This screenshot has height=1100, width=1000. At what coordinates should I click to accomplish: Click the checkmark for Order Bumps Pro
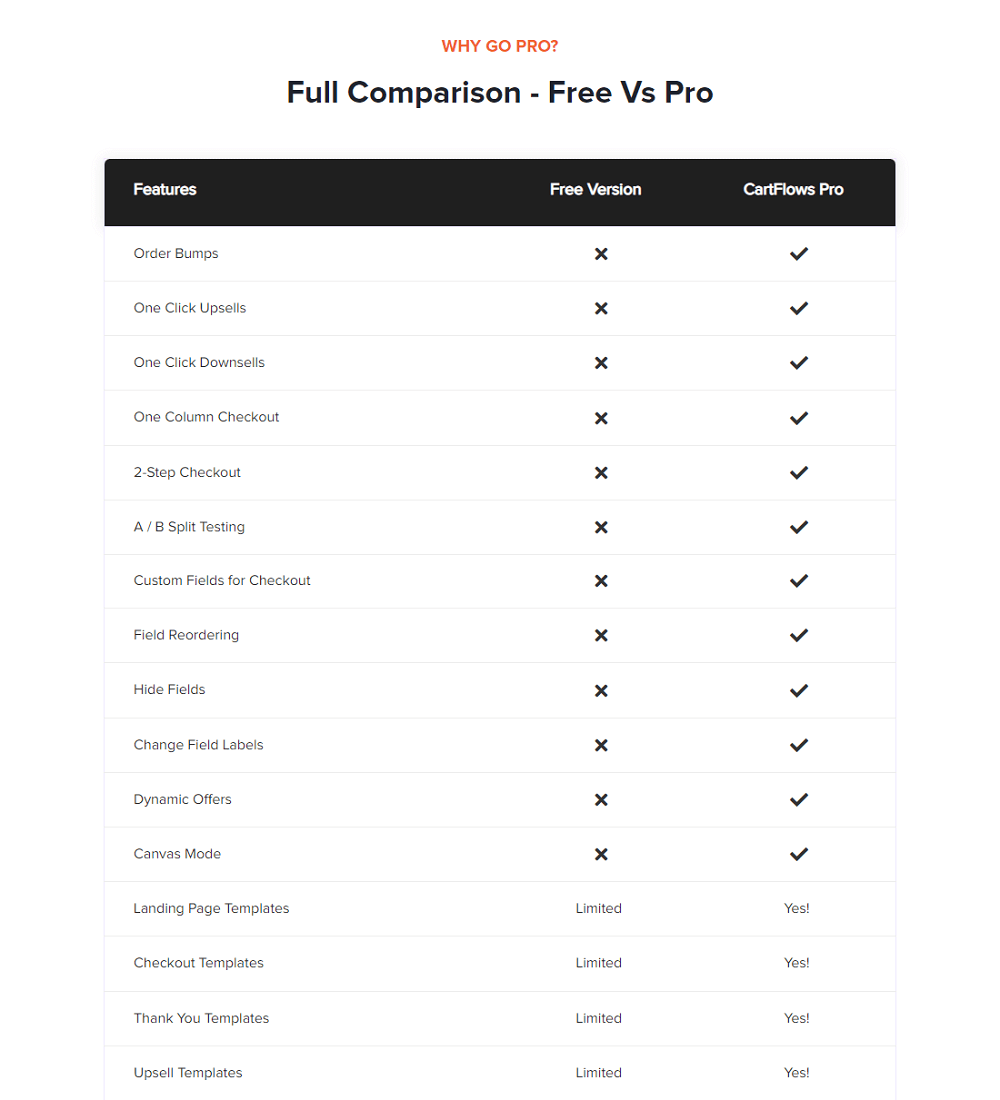(799, 254)
